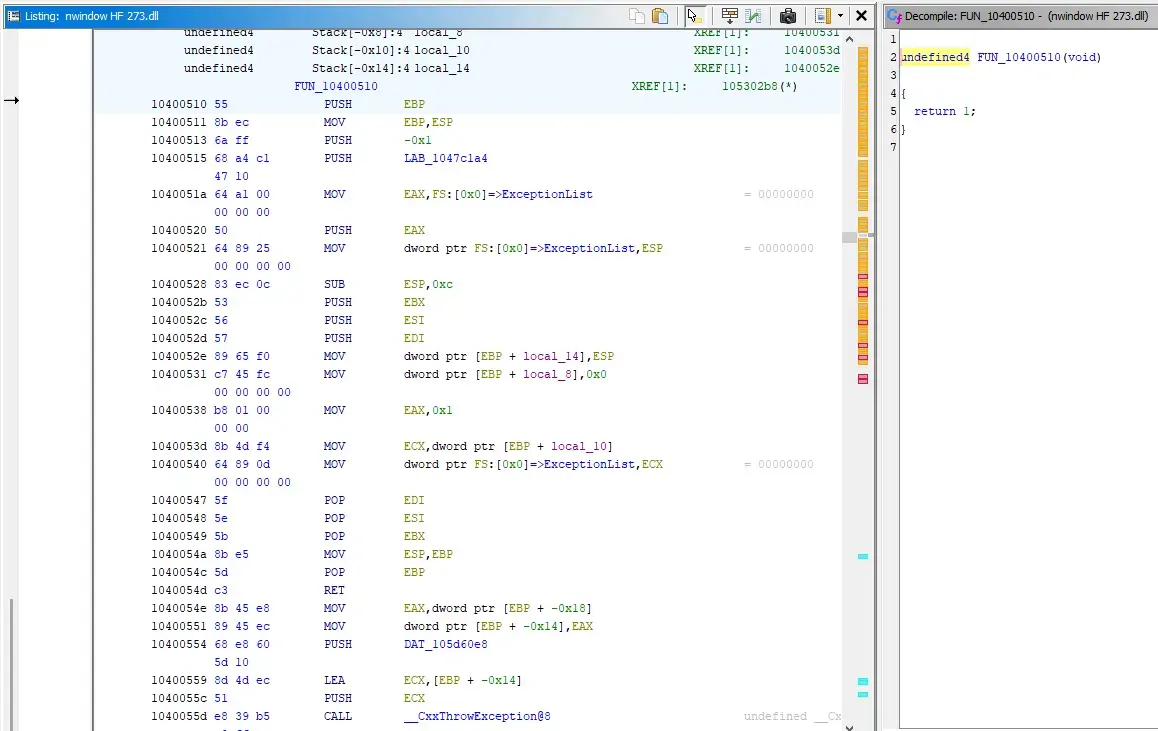This screenshot has width=1158, height=731.
Task: Click 'return 1;' in Decompile panel
Action: tap(945, 111)
